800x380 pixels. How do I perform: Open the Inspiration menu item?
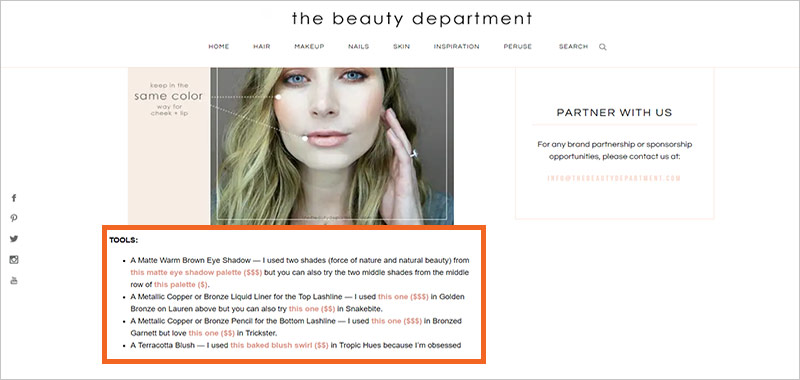(457, 46)
